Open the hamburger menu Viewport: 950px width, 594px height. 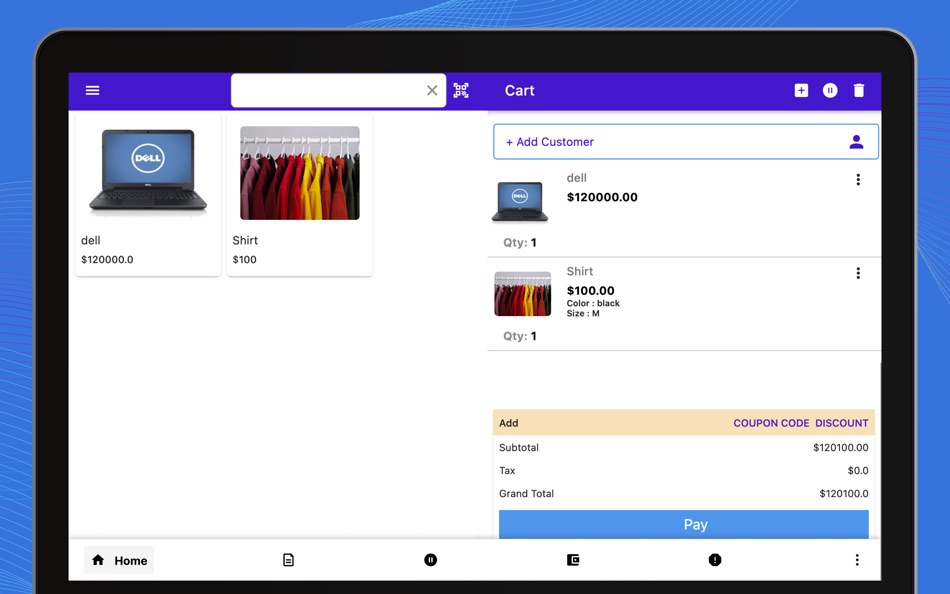[92, 90]
